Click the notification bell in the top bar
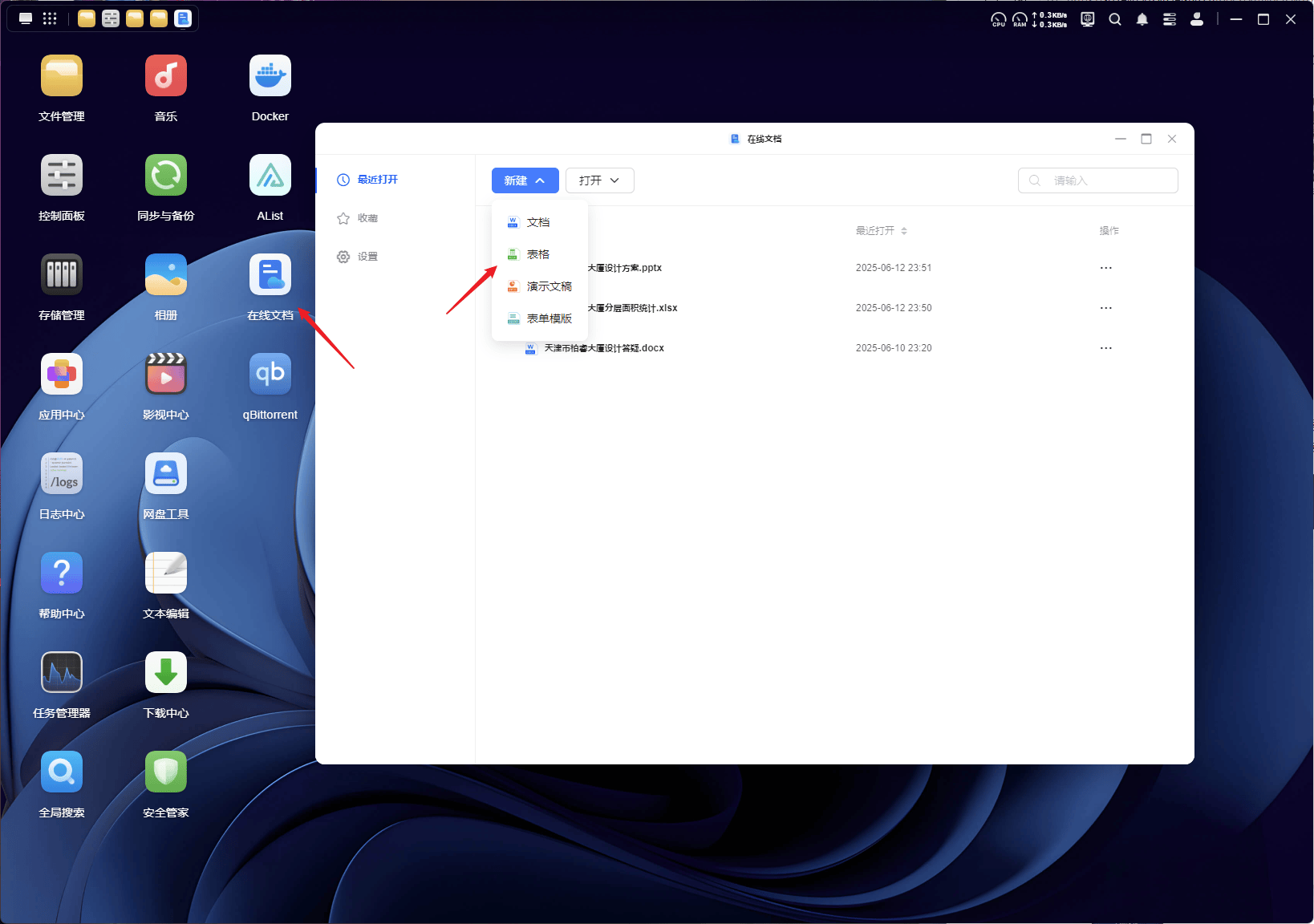Screen dimensions: 1314x924 point(1142,18)
